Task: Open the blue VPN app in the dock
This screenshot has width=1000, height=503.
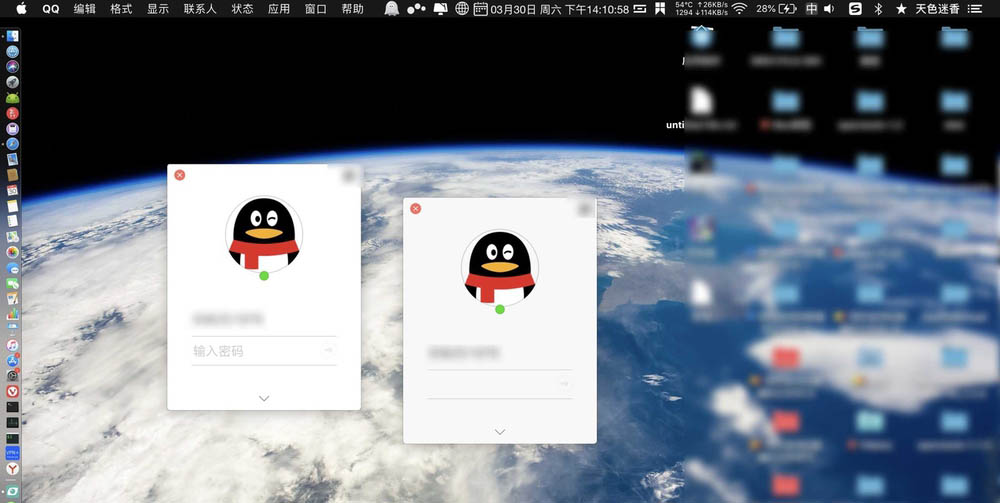Action: click(x=12, y=453)
